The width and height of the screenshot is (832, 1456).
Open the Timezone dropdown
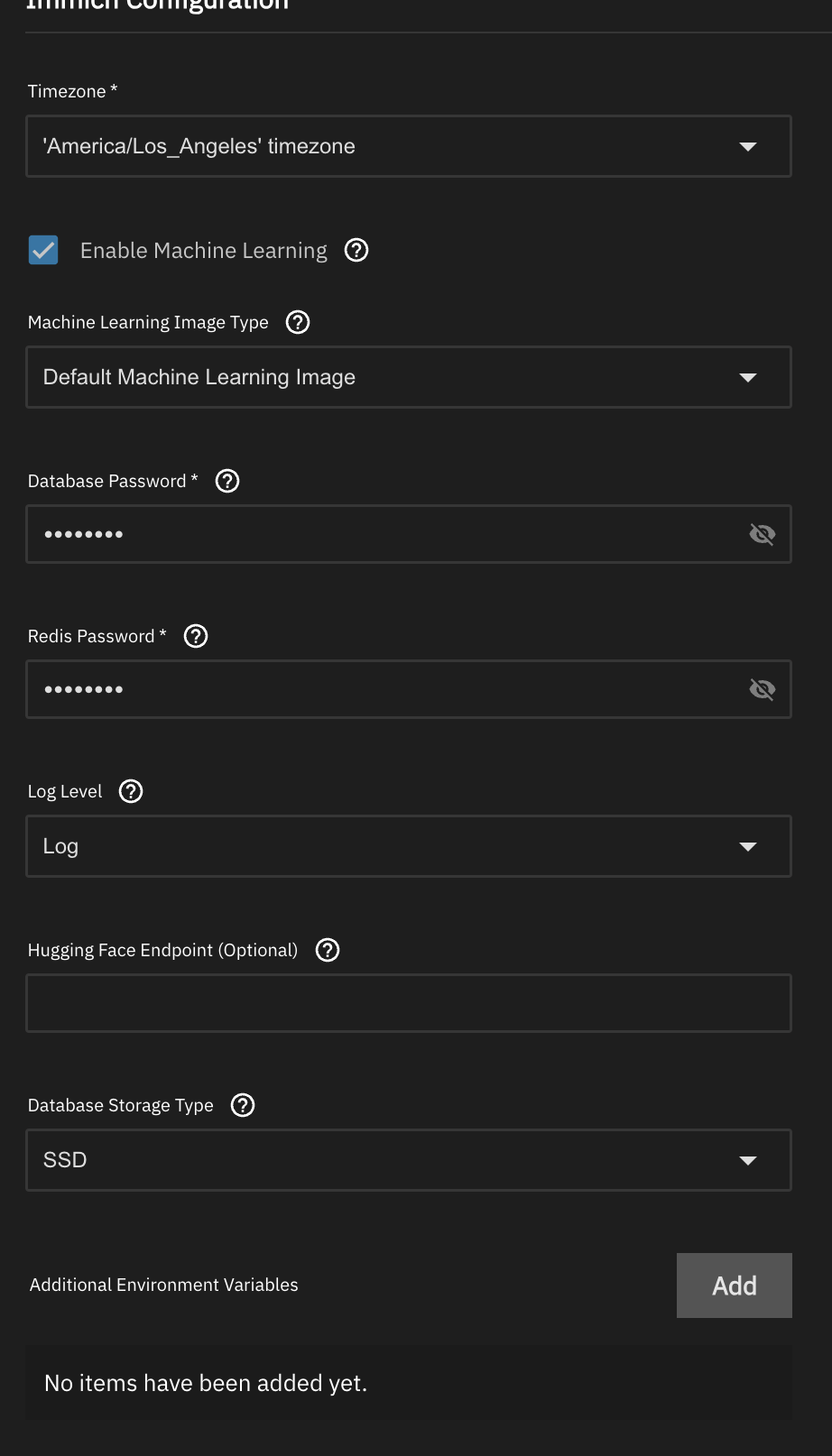(x=408, y=146)
